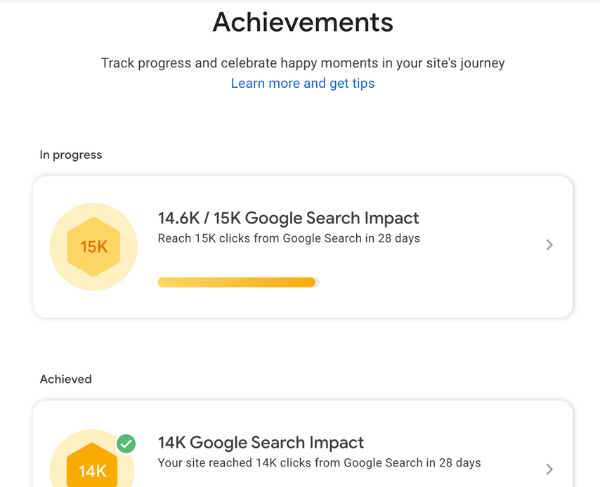The height and width of the screenshot is (487, 600).
Task: Click the 15K hexagon badge icon
Action: [94, 246]
